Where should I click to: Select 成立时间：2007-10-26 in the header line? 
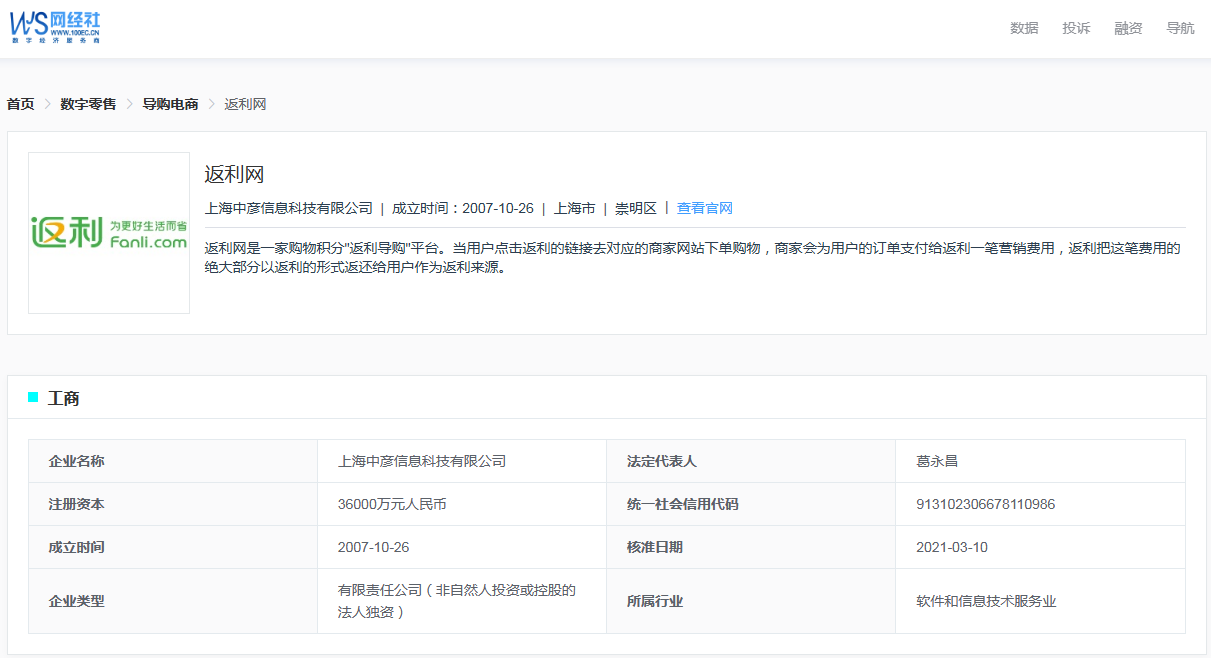tap(463, 208)
